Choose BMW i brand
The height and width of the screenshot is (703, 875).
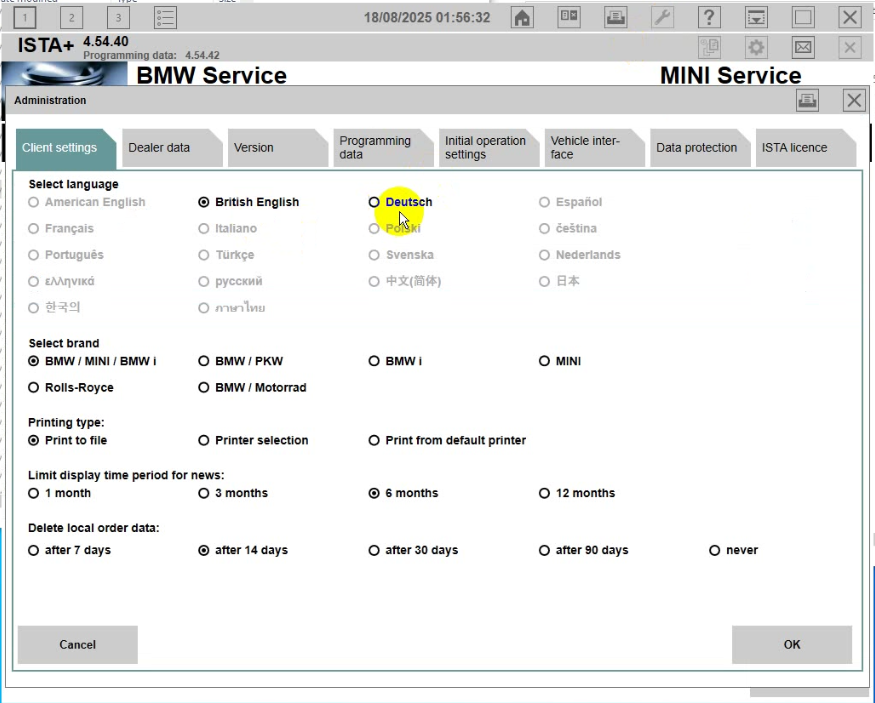point(395,361)
